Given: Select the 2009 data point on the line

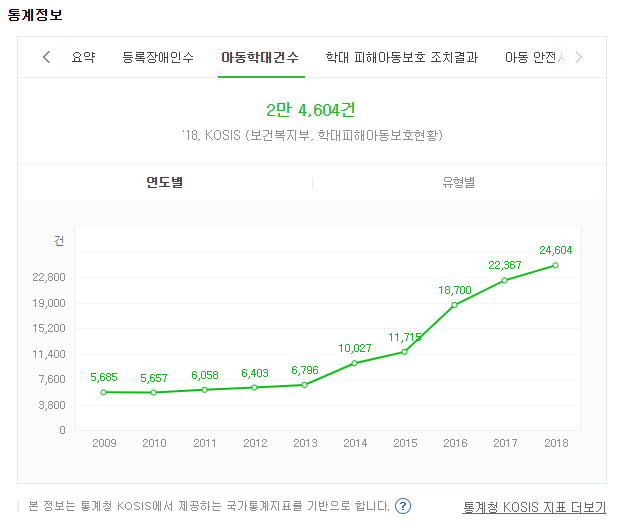Looking at the screenshot, I should point(104,392).
